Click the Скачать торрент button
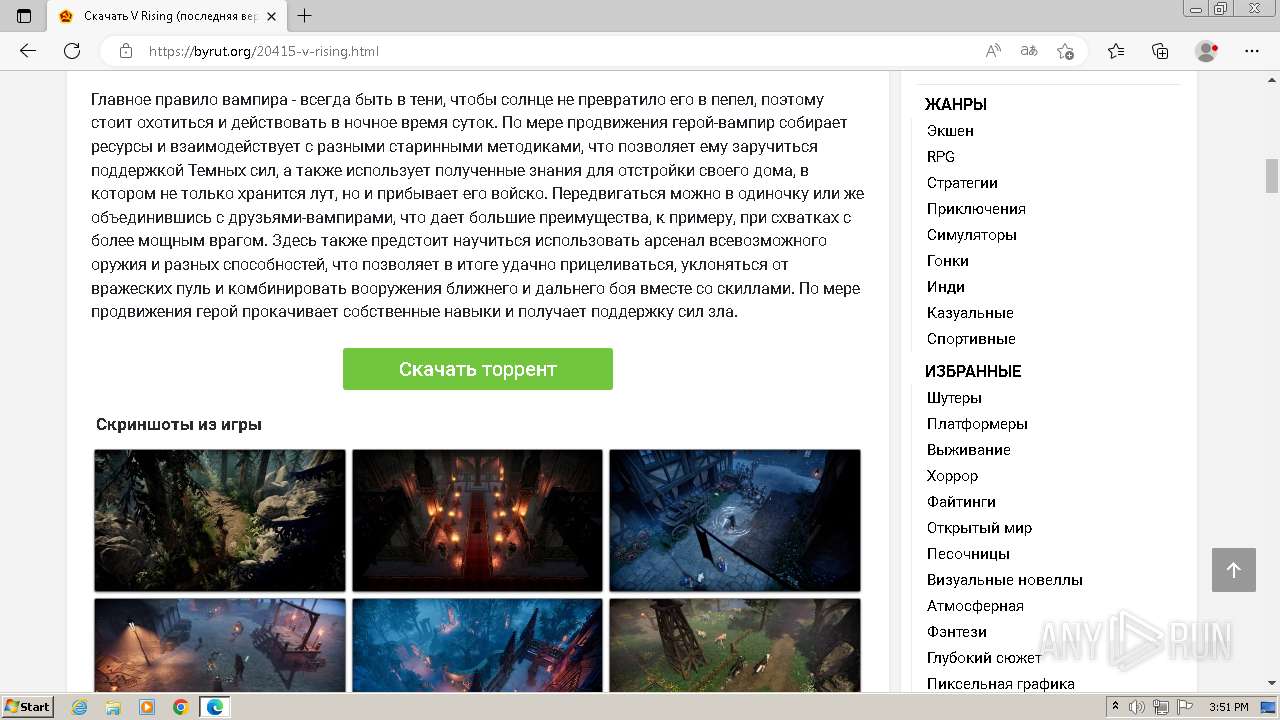1280x720 pixels. click(477, 369)
